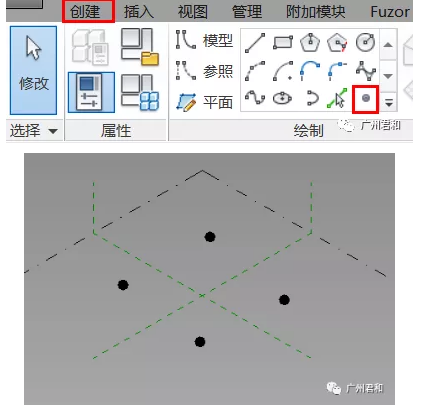Image resolution: width=439 pixels, height=416 pixels.
Task: Switch to the 插入 tab
Action: (x=139, y=12)
